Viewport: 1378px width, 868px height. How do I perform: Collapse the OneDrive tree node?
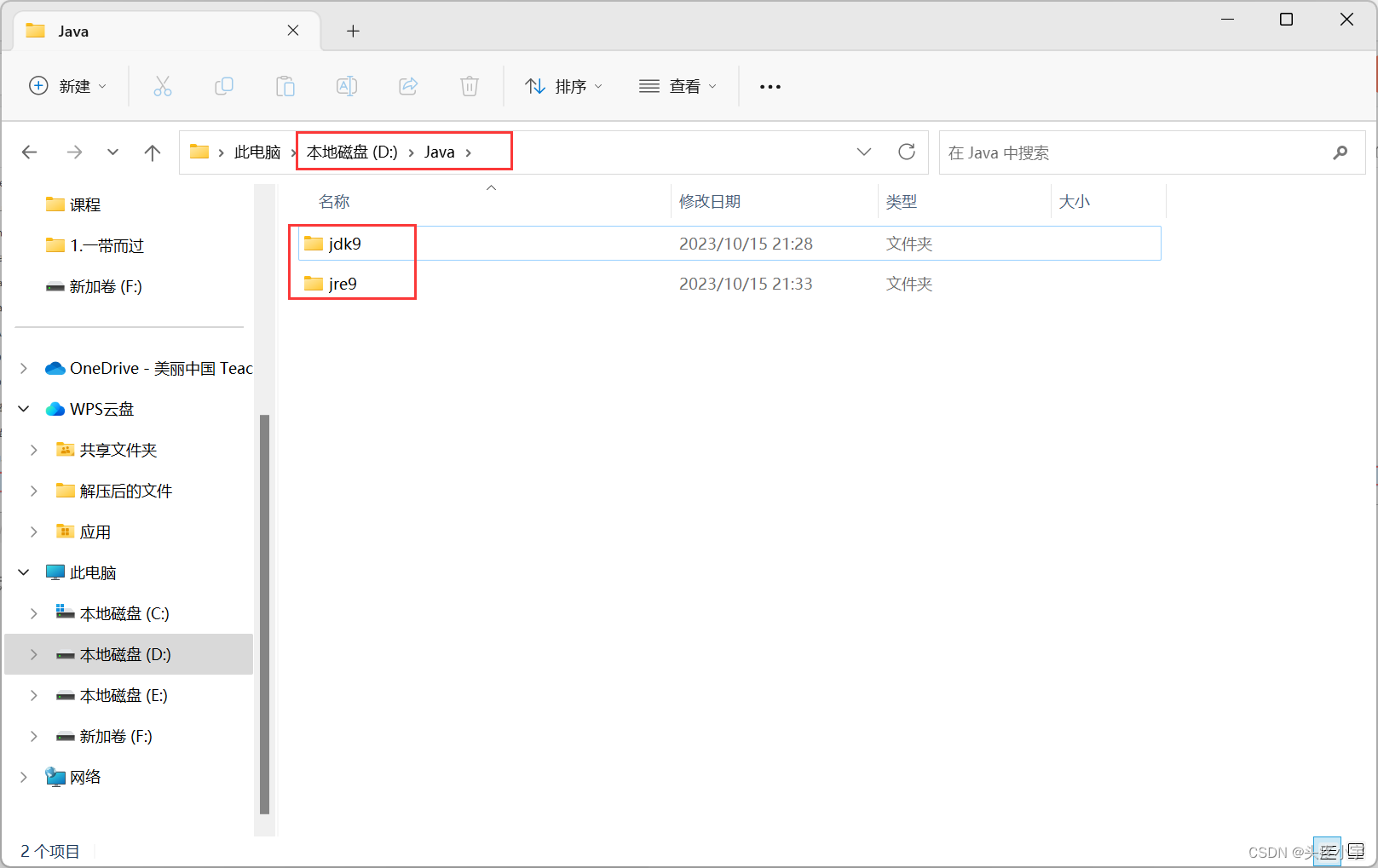tap(23, 368)
